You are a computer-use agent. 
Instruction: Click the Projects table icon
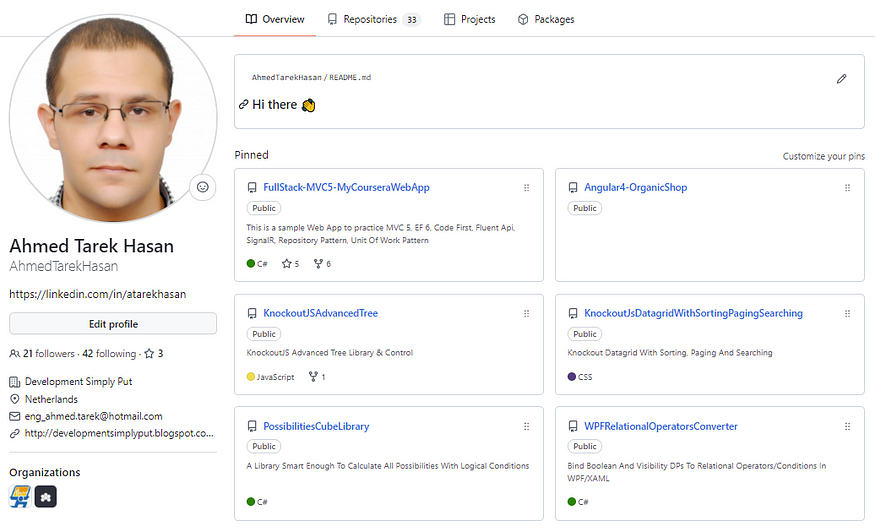[449, 19]
